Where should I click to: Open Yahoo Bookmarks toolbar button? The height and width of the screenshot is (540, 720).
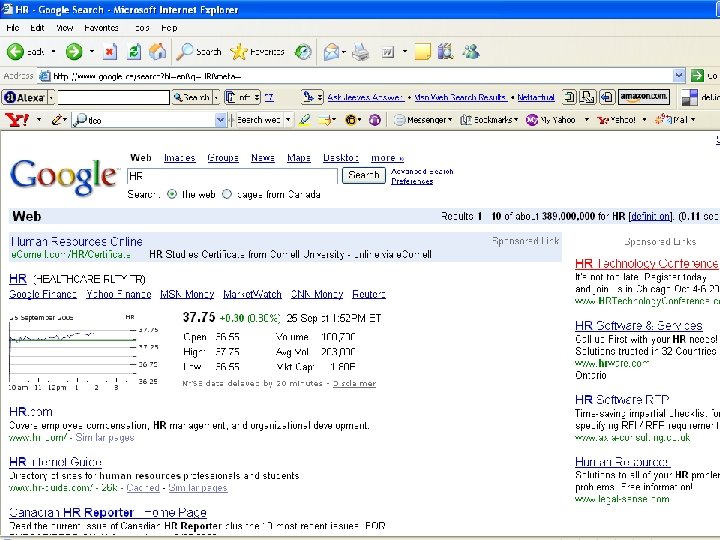(x=489, y=120)
